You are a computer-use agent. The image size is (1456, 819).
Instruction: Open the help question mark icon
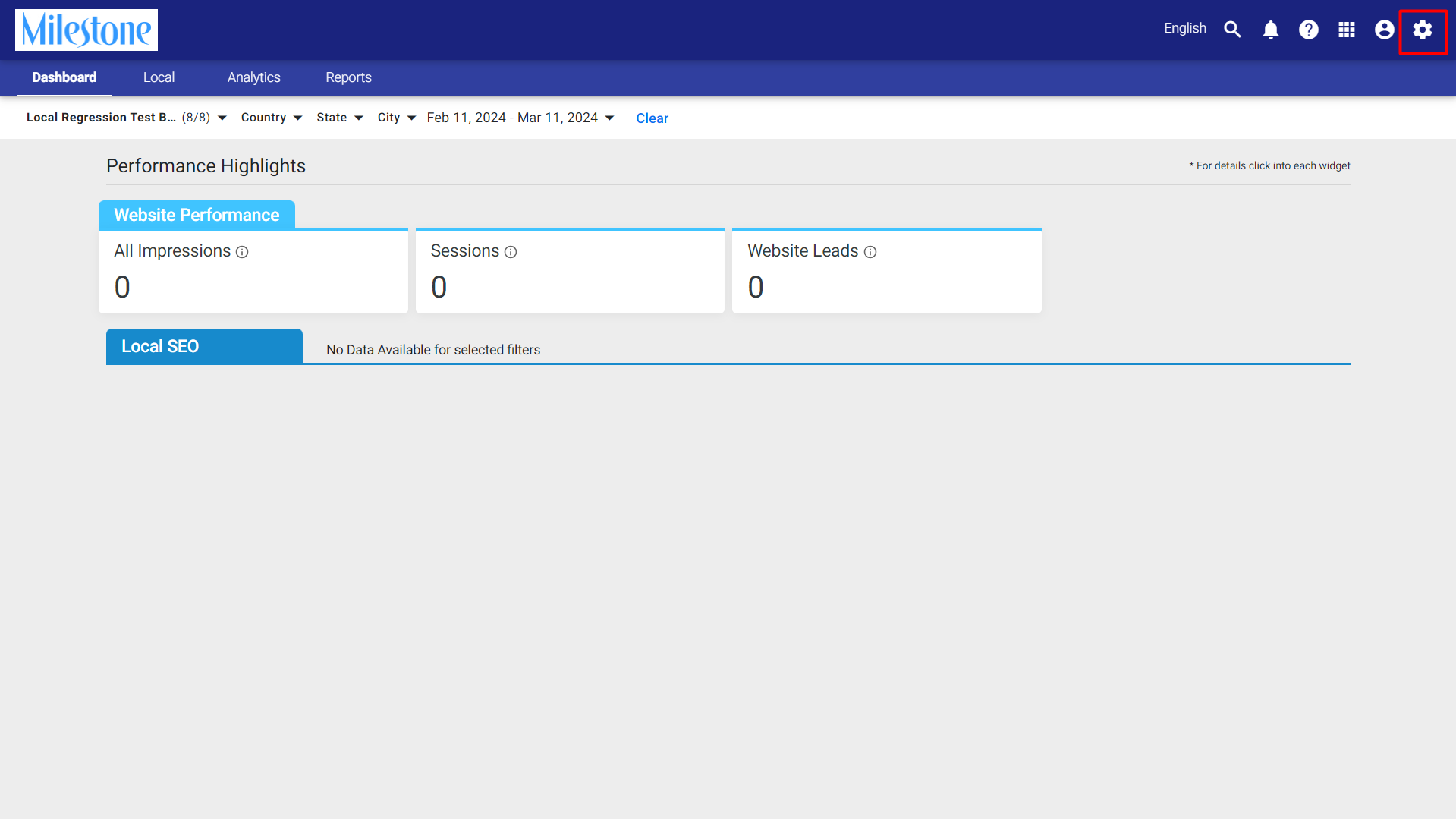point(1309,30)
